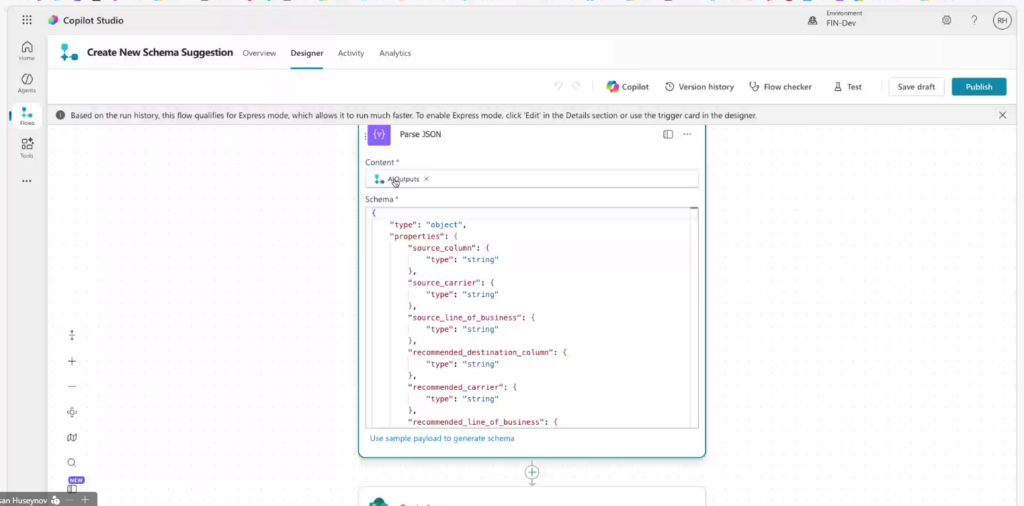Run the flow with Test
The height and width of the screenshot is (506, 1024).
click(x=847, y=87)
